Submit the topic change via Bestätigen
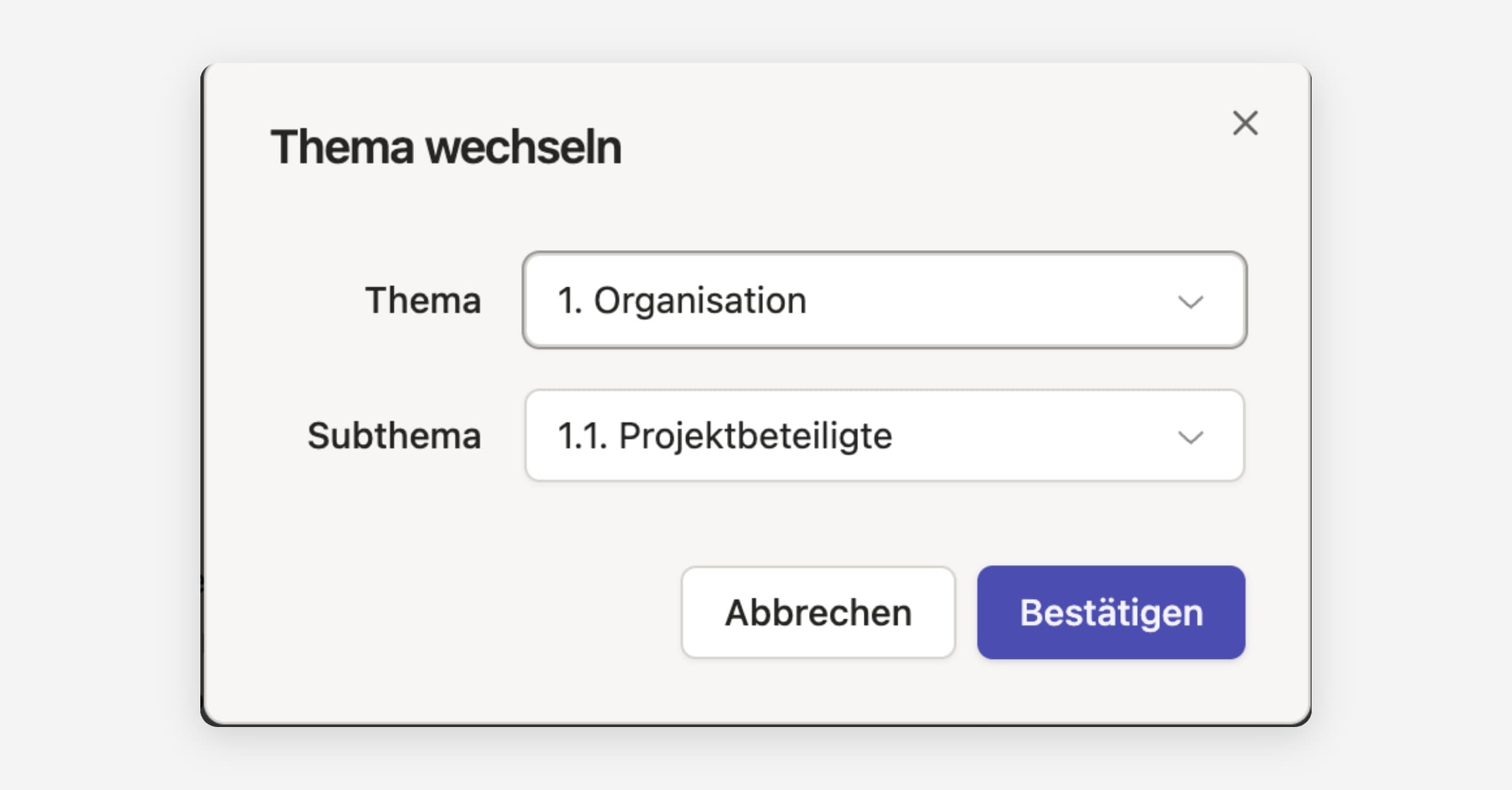 1111,612
